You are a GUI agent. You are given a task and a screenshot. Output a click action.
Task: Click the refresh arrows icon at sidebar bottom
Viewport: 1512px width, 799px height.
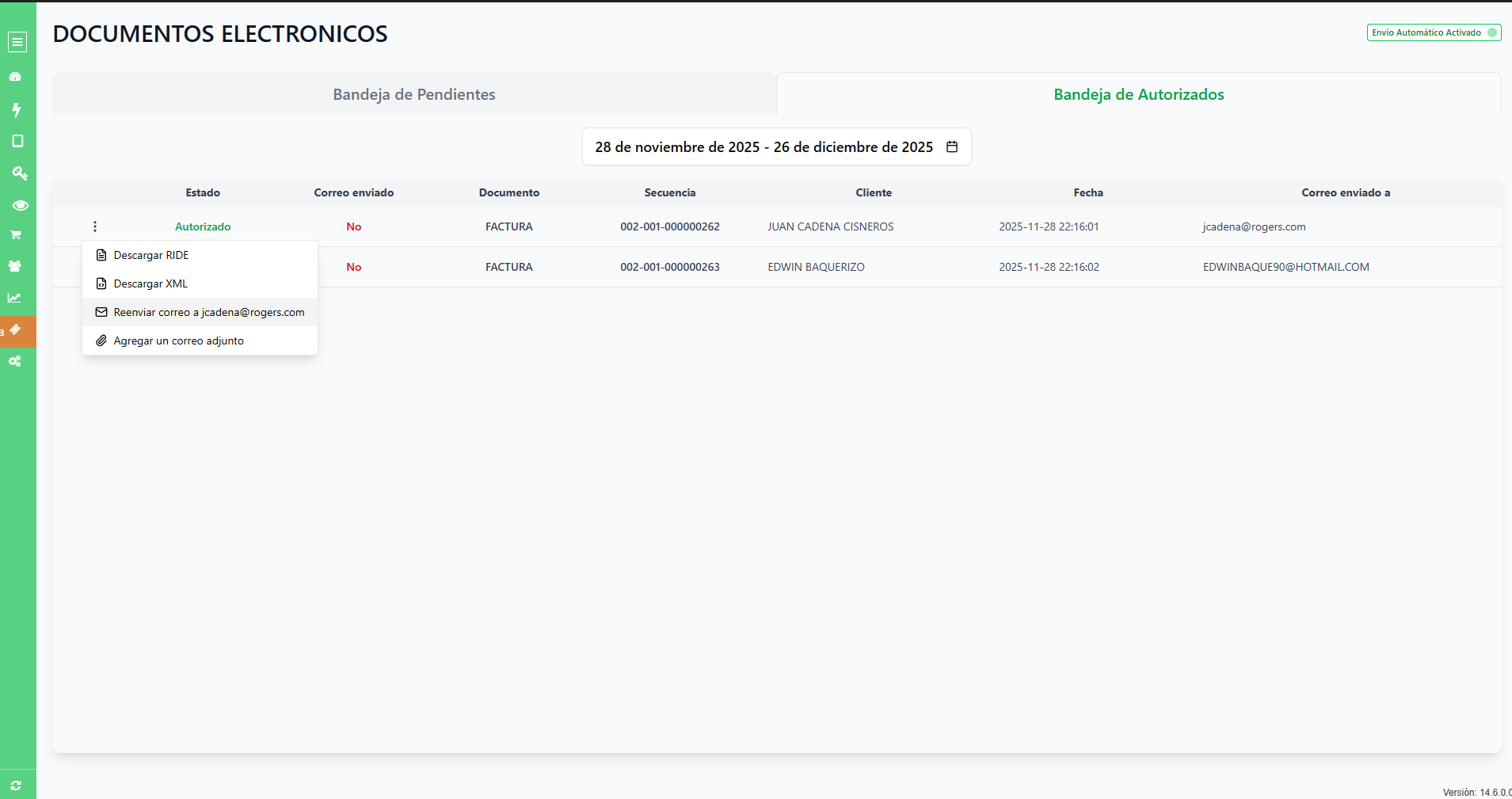[16, 786]
